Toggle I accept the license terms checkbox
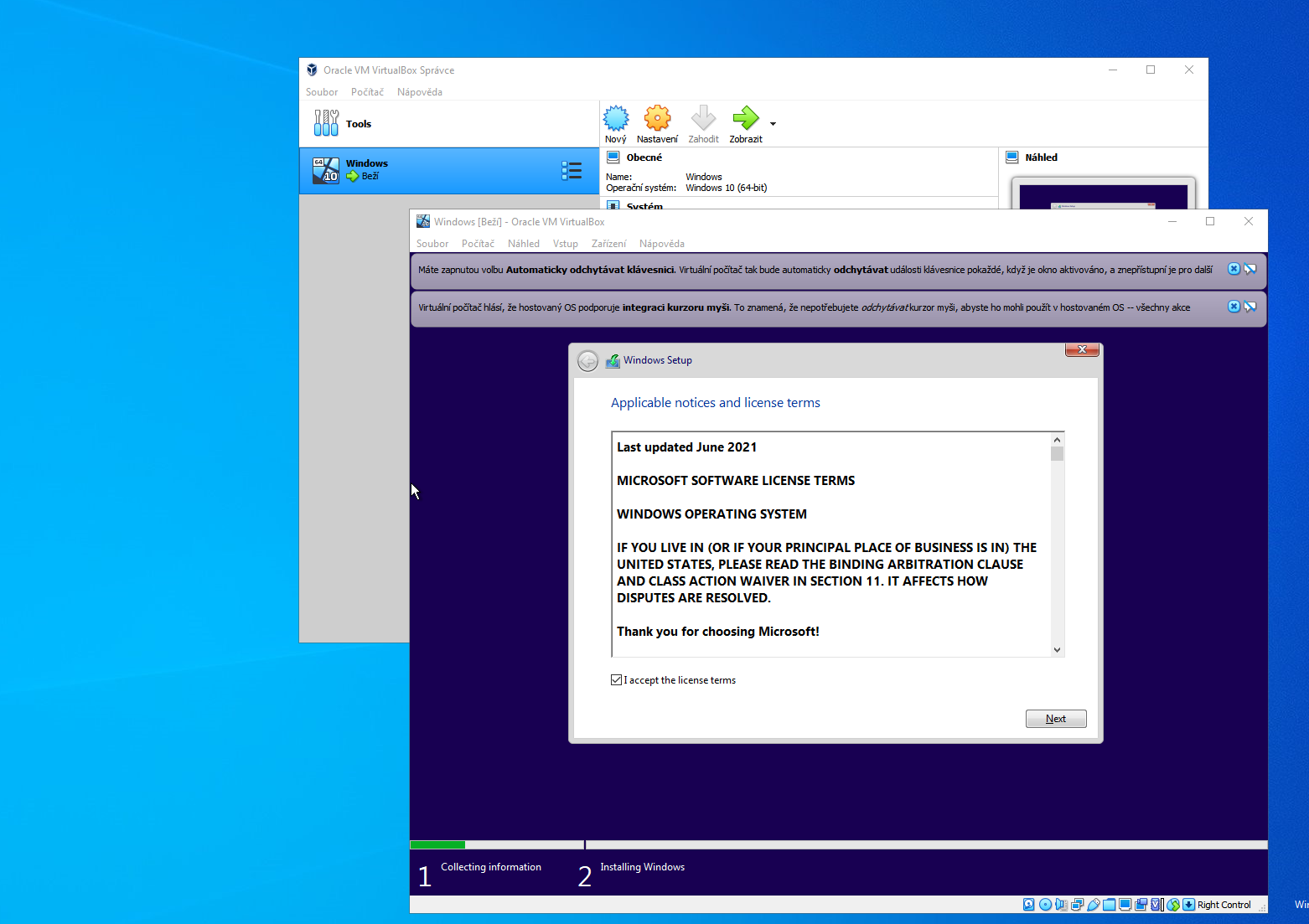The width and height of the screenshot is (1309, 924). tap(616, 680)
